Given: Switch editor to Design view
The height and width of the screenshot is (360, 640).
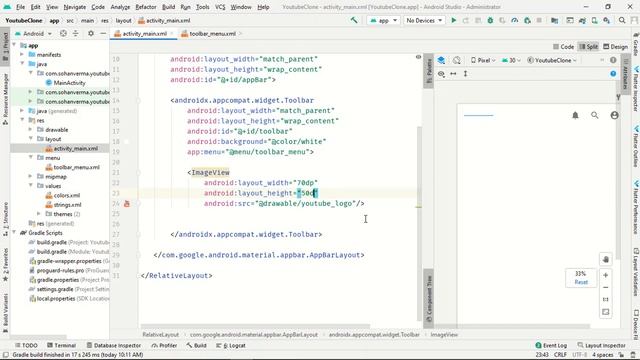Looking at the screenshot, I should [x=616, y=47].
